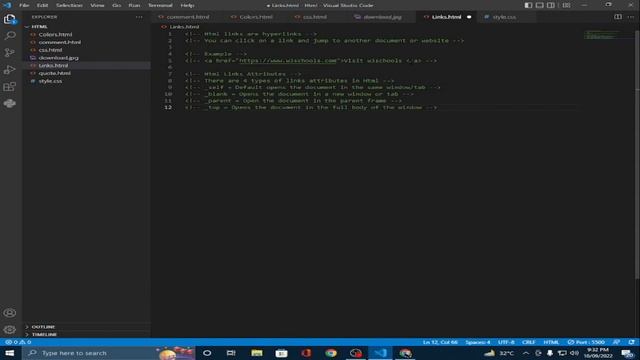
Task: Click the feedback icon in the status bar
Action: click(616, 342)
